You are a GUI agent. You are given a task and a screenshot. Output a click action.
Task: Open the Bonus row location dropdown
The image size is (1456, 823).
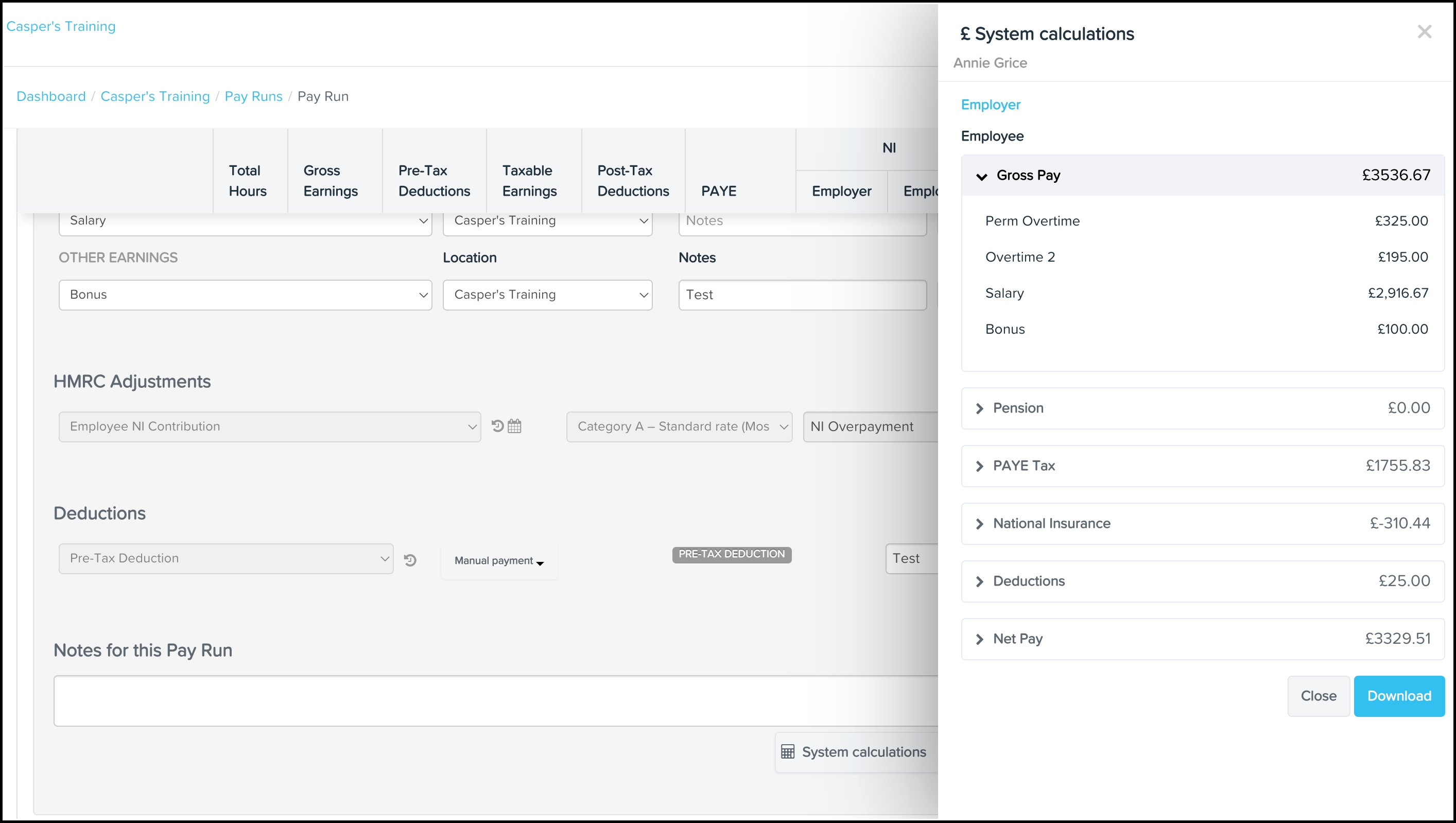point(548,295)
